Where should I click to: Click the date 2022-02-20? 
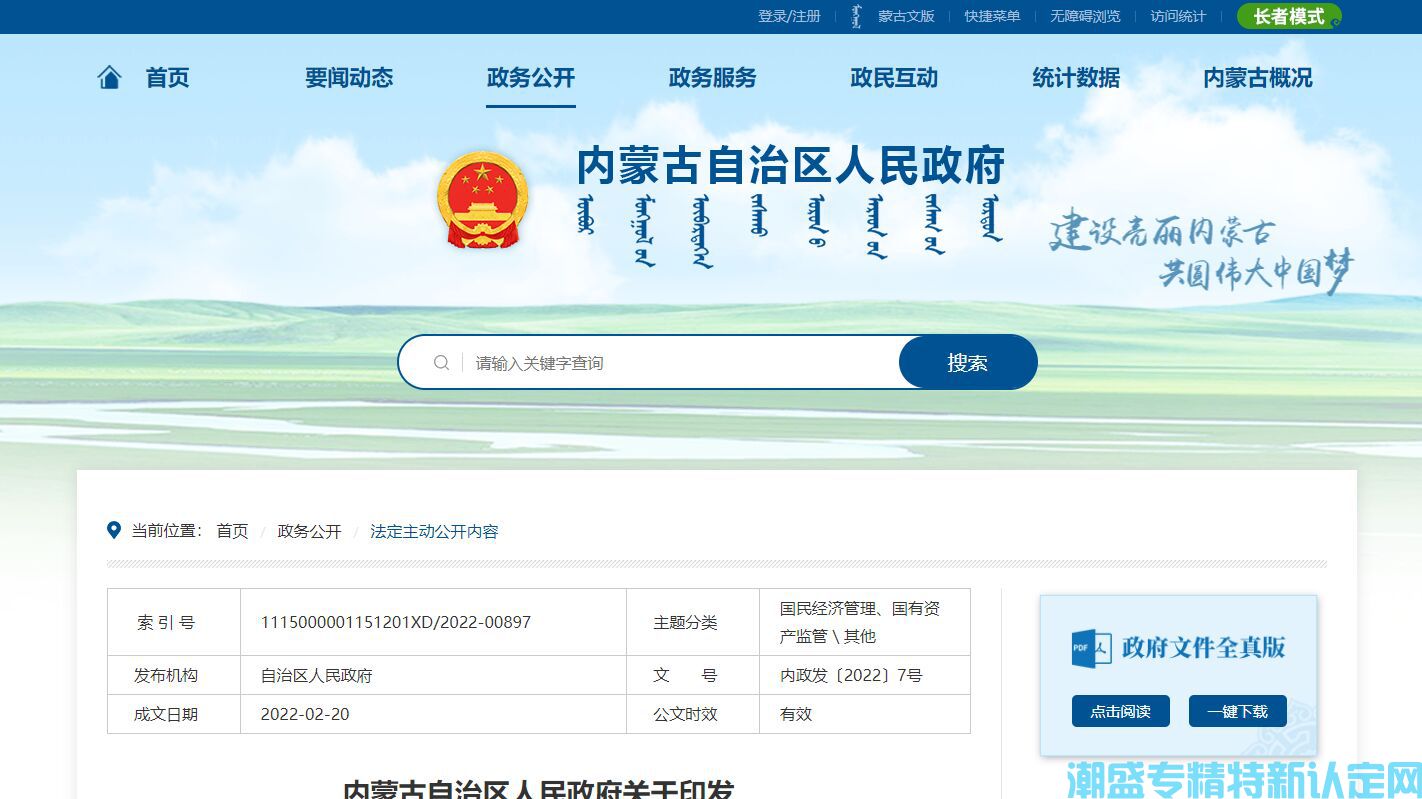(305, 714)
